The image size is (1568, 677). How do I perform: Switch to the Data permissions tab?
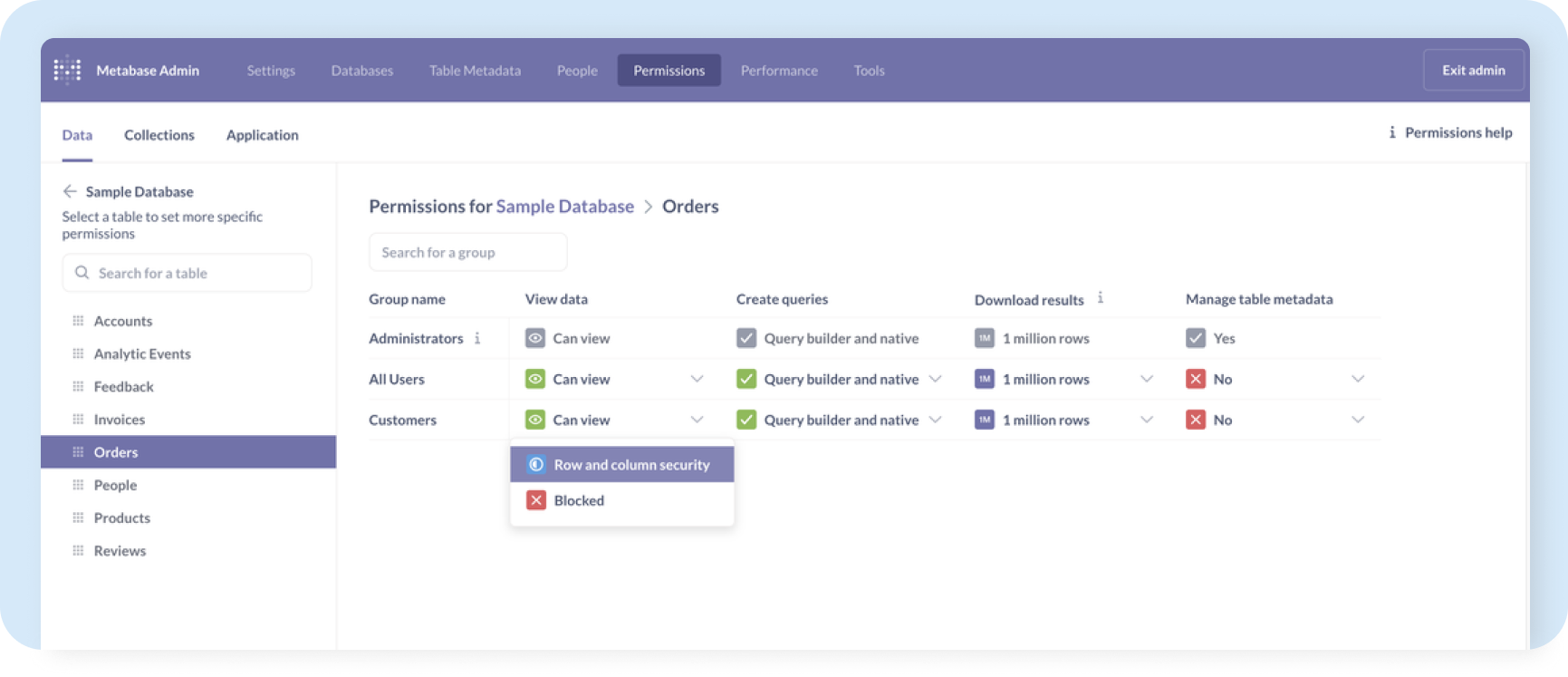[x=77, y=135]
